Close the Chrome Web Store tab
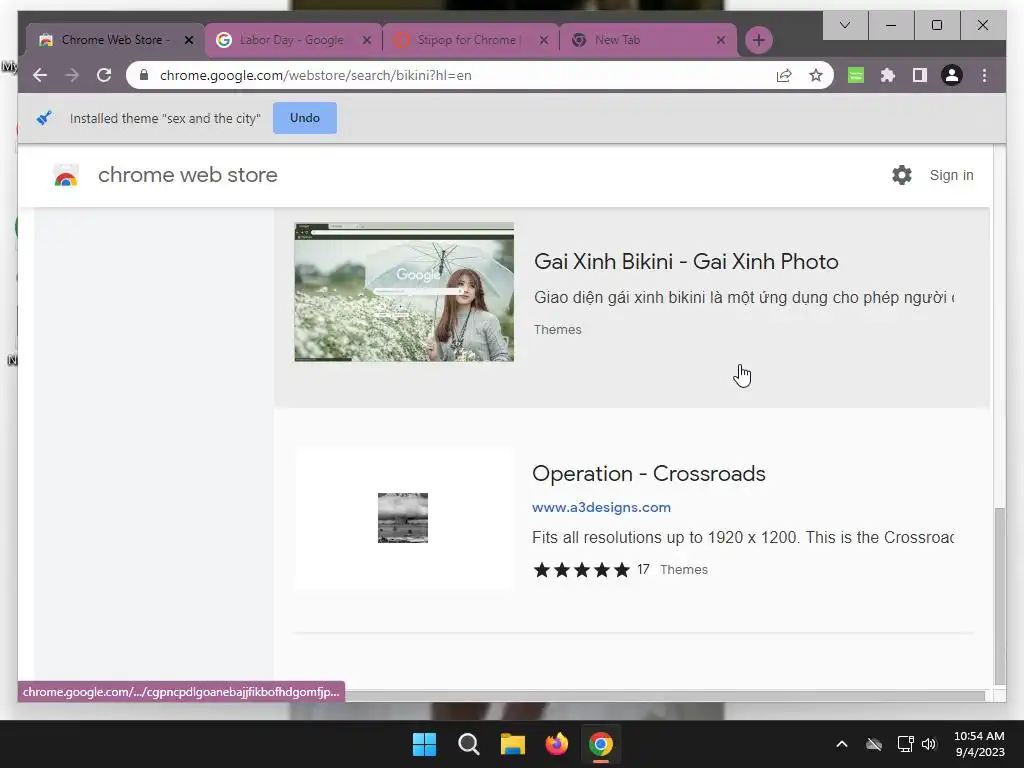 pos(189,40)
